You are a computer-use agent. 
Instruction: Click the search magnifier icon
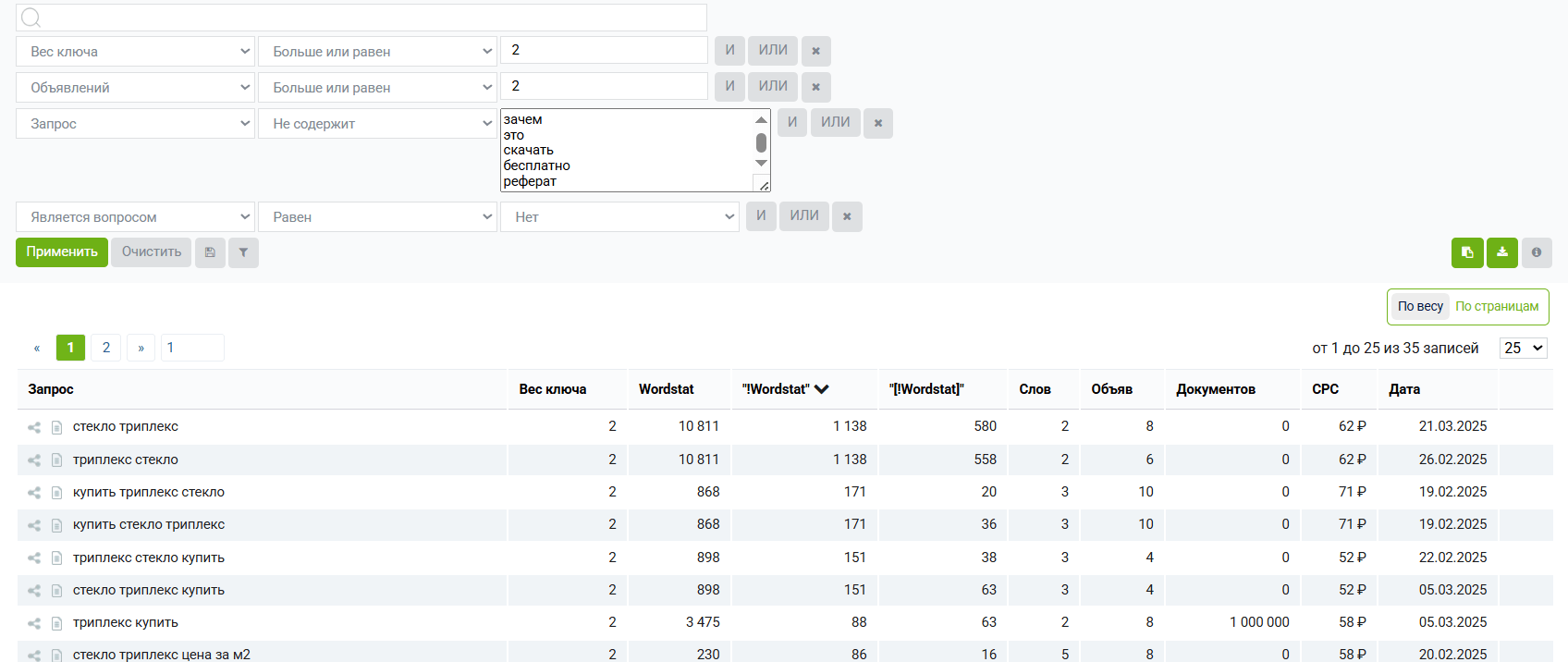pyautogui.click(x=31, y=18)
